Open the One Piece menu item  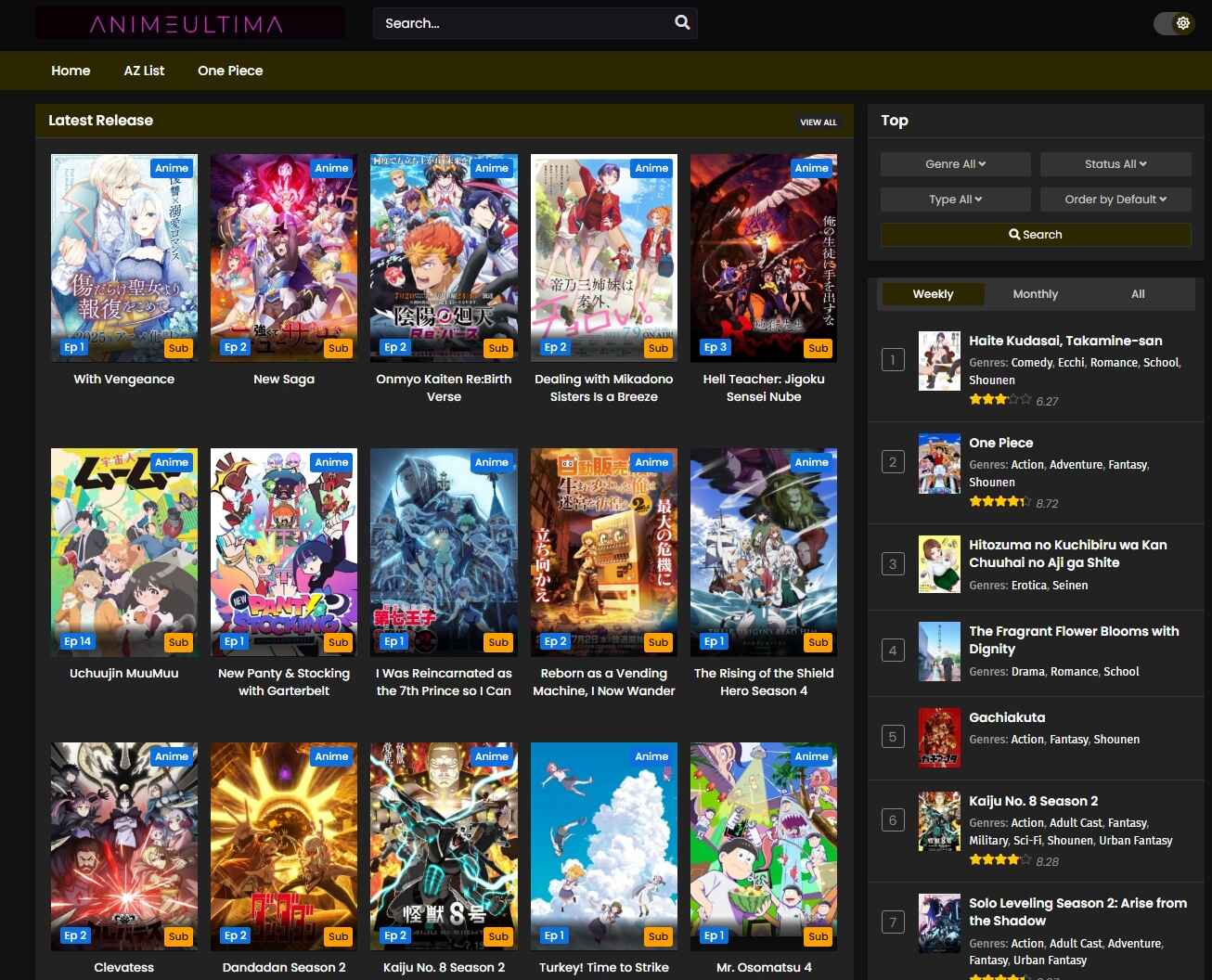tap(230, 71)
